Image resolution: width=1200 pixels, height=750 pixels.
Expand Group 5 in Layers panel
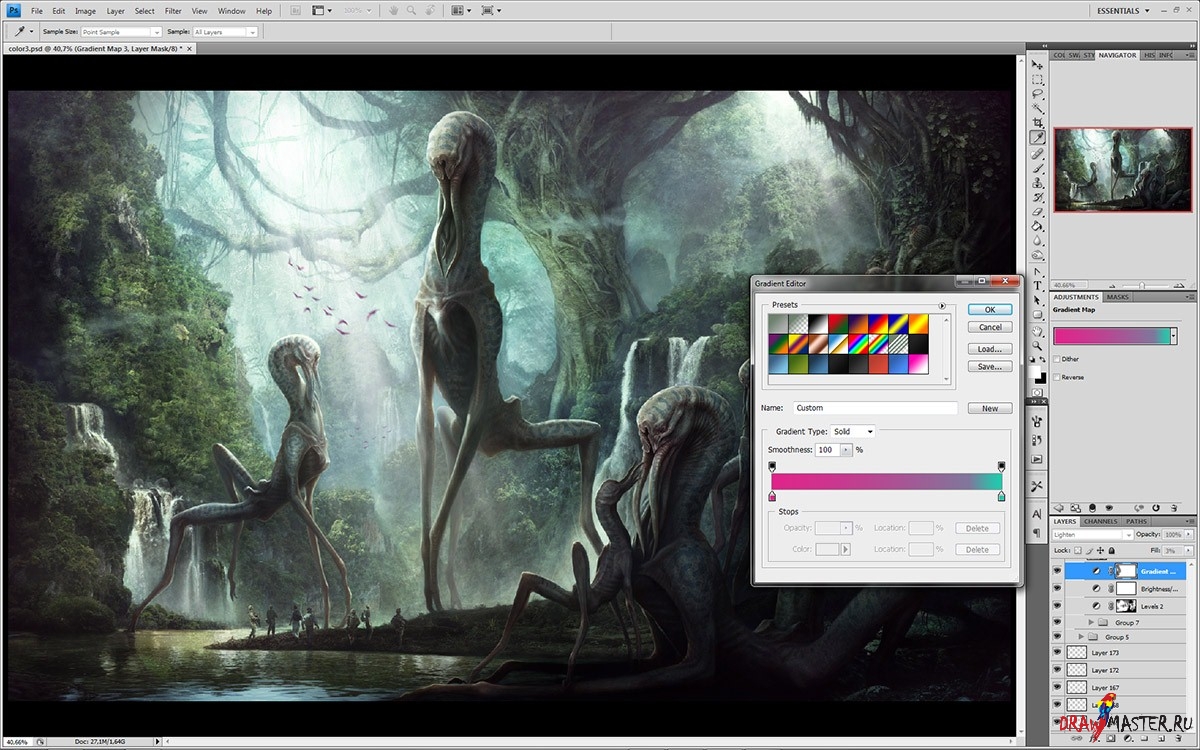pos(1081,637)
